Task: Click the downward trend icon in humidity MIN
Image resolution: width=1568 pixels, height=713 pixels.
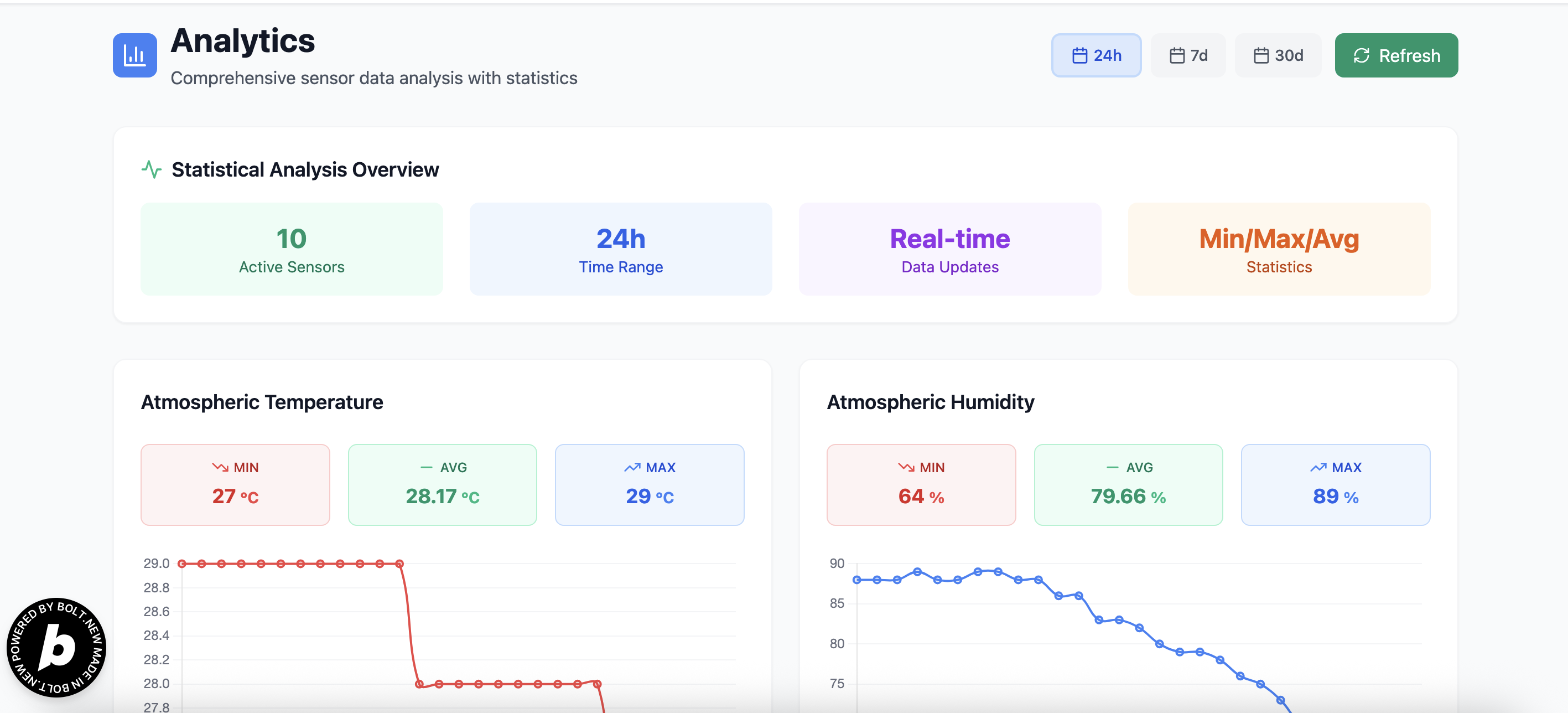Action: click(x=906, y=467)
